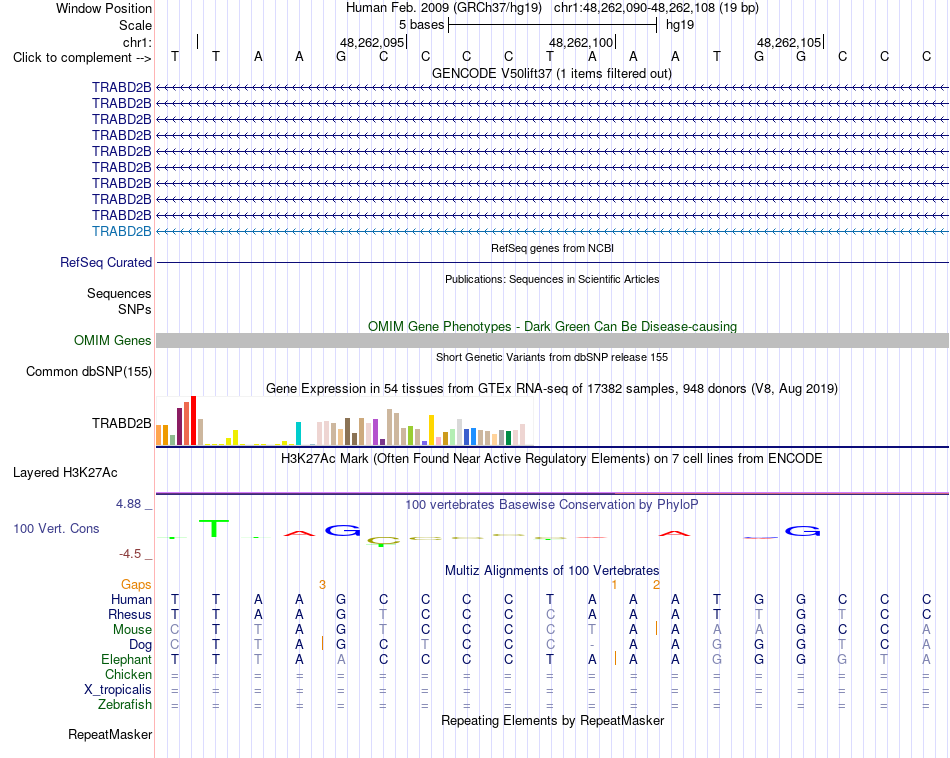Viewport: 950px width, 758px height.
Task: Click the hg19 text beside the scale bar
Action: click(680, 25)
